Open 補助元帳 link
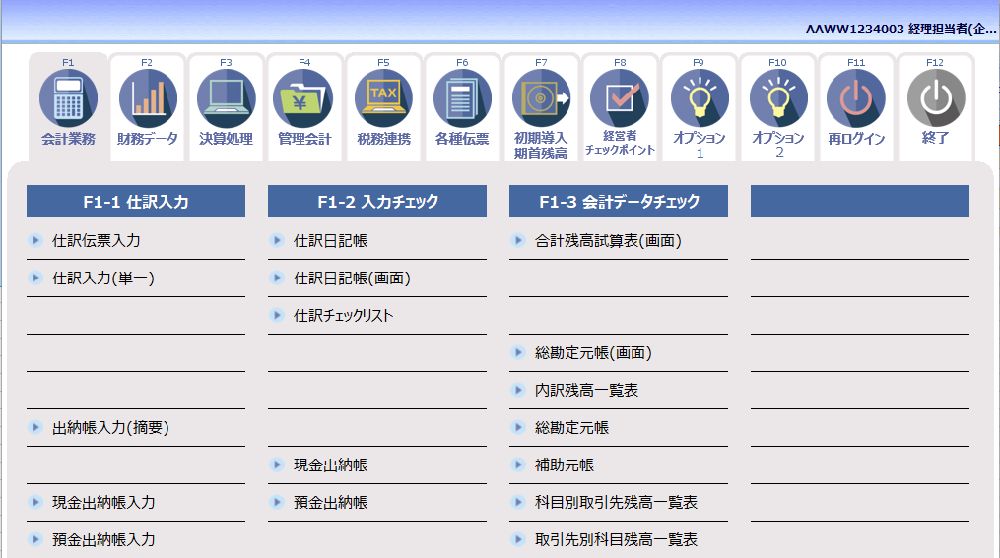 (x=564, y=465)
